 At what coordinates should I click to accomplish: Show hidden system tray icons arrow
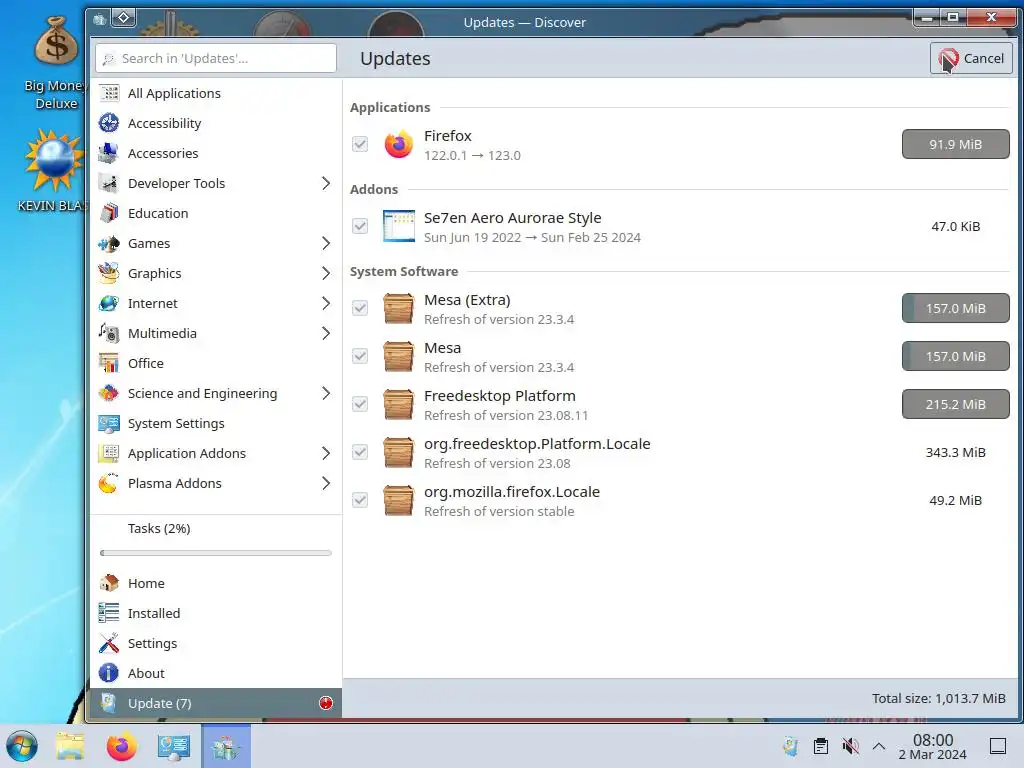(x=879, y=746)
